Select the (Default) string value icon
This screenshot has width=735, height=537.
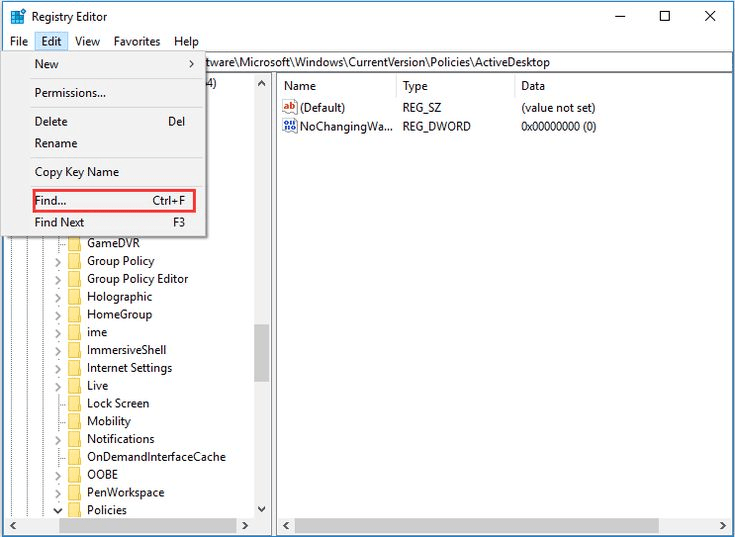(x=290, y=107)
